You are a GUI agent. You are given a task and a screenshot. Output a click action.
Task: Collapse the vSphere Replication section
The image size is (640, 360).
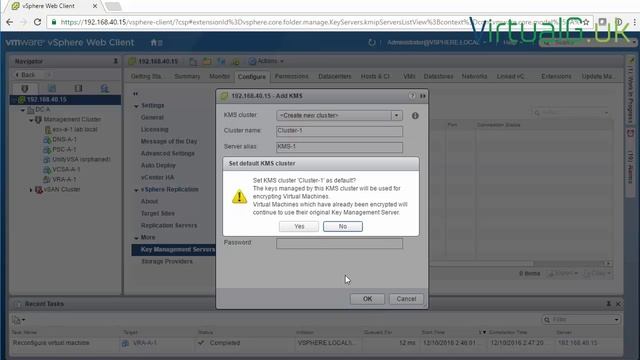click(x=136, y=190)
